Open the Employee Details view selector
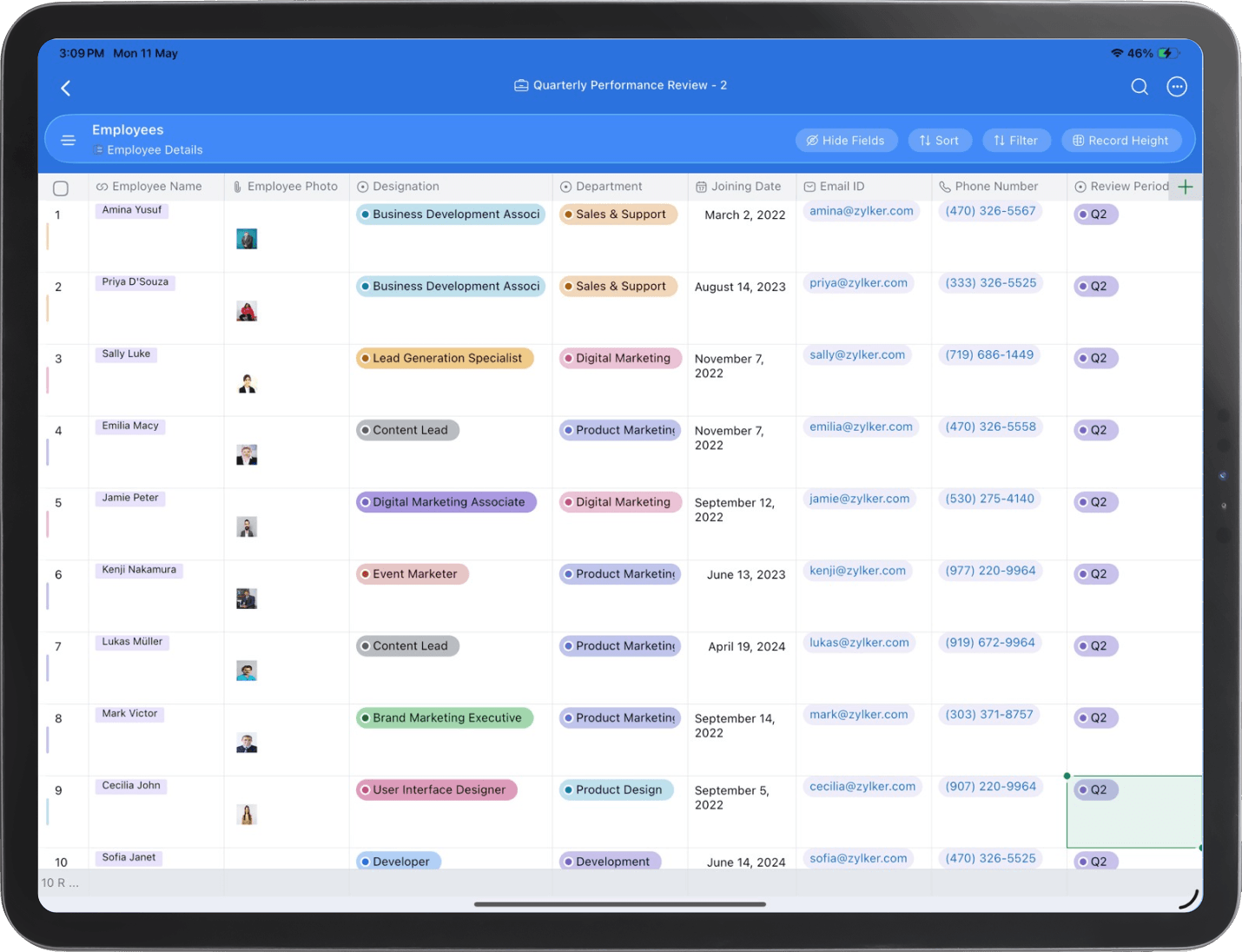The width and height of the screenshot is (1242, 952). click(x=149, y=150)
